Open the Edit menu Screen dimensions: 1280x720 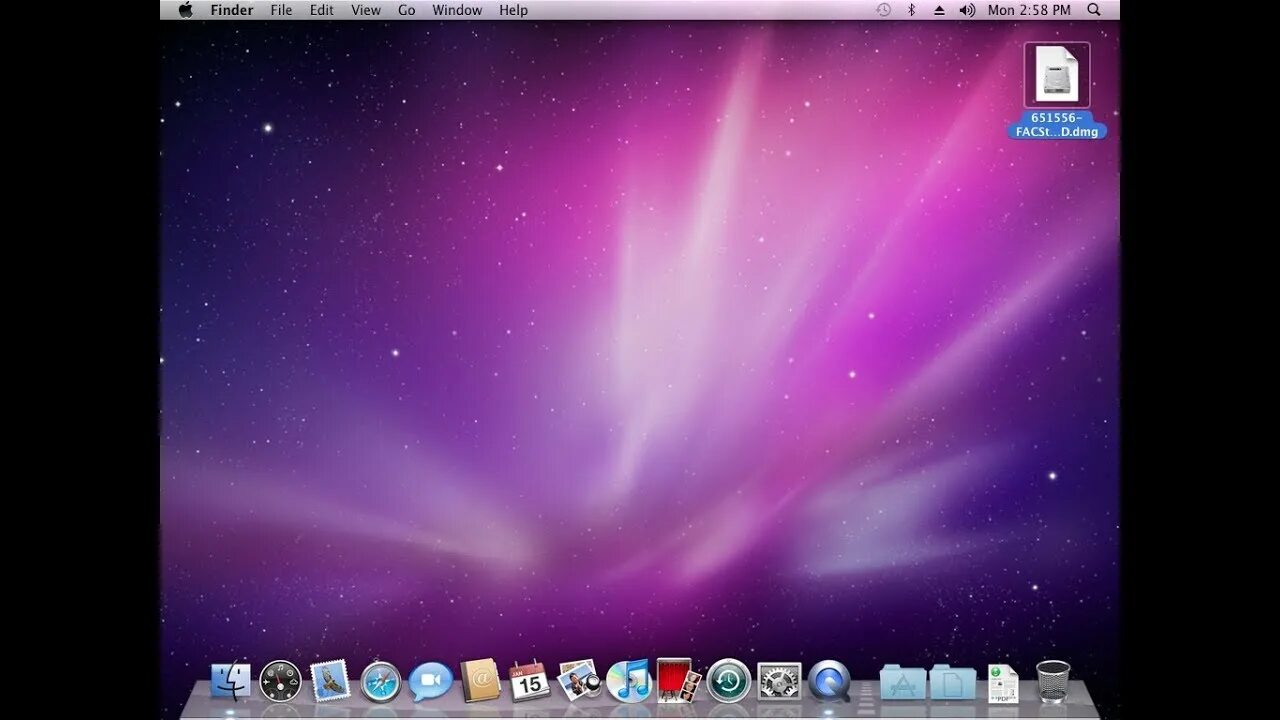click(x=322, y=10)
